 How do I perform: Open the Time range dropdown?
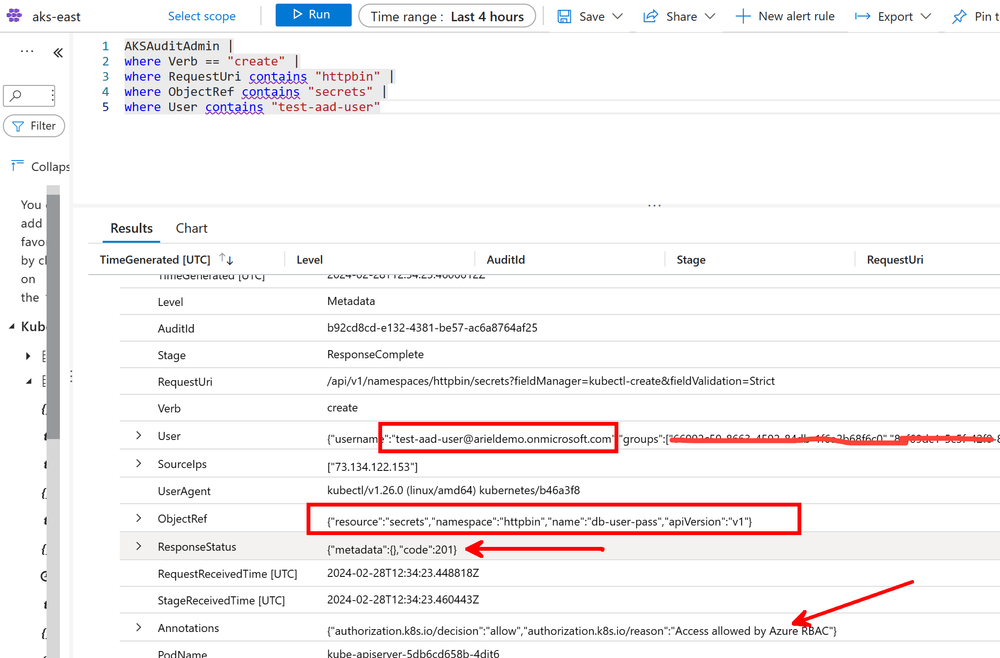(x=447, y=16)
